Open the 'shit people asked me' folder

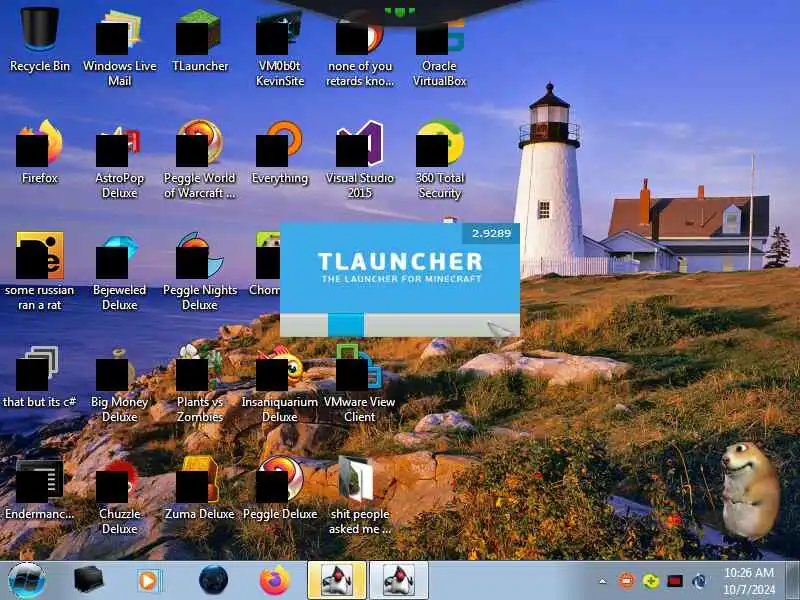[360, 495]
